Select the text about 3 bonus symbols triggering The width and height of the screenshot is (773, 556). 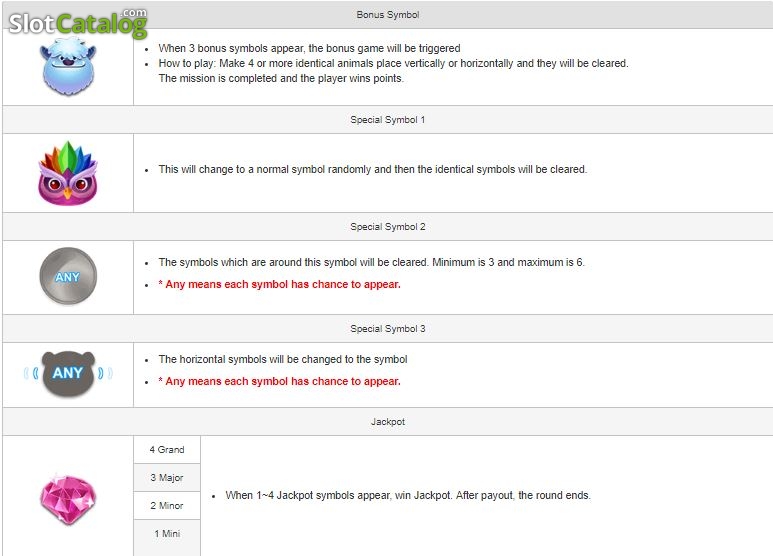click(309, 48)
